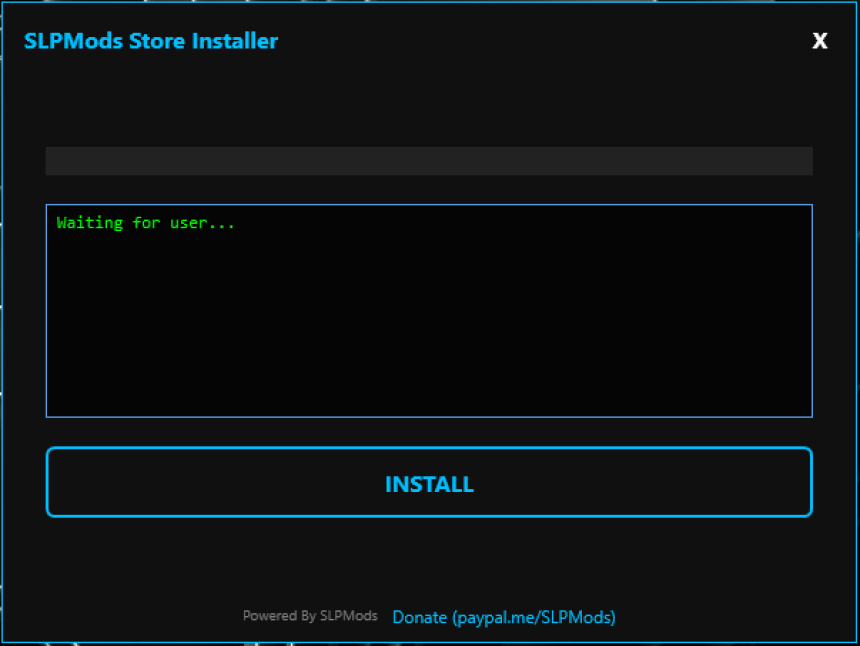The height and width of the screenshot is (646, 860).
Task: Close the installer with the X button
Action: click(x=820, y=41)
